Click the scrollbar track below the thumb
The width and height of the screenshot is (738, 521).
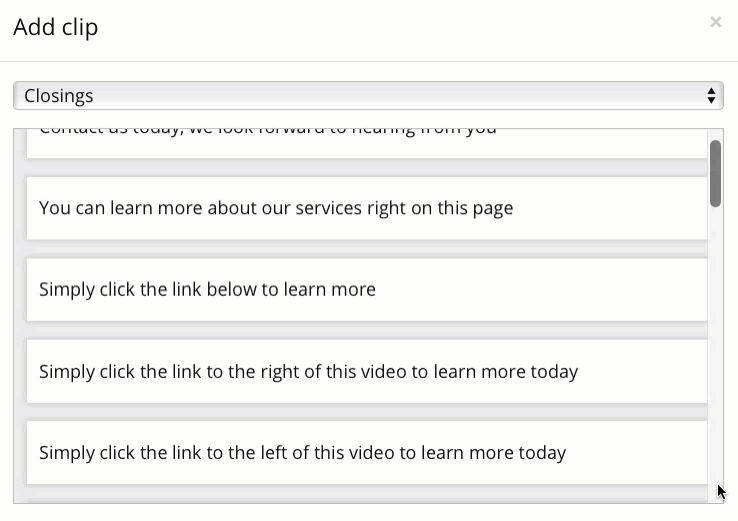coord(715,353)
